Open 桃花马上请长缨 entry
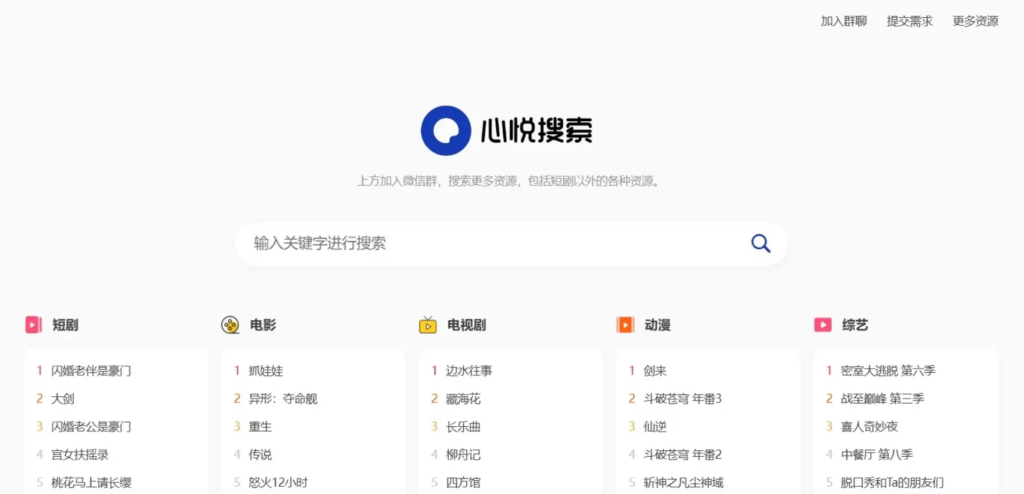 (91, 483)
